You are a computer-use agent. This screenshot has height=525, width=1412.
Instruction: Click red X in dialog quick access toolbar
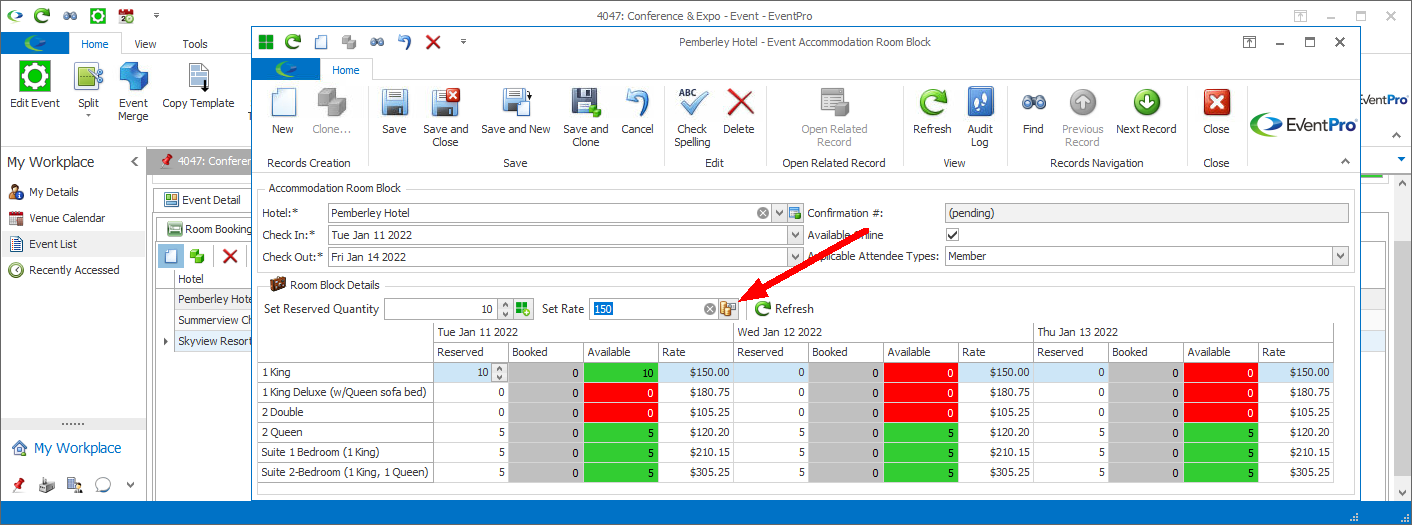433,42
